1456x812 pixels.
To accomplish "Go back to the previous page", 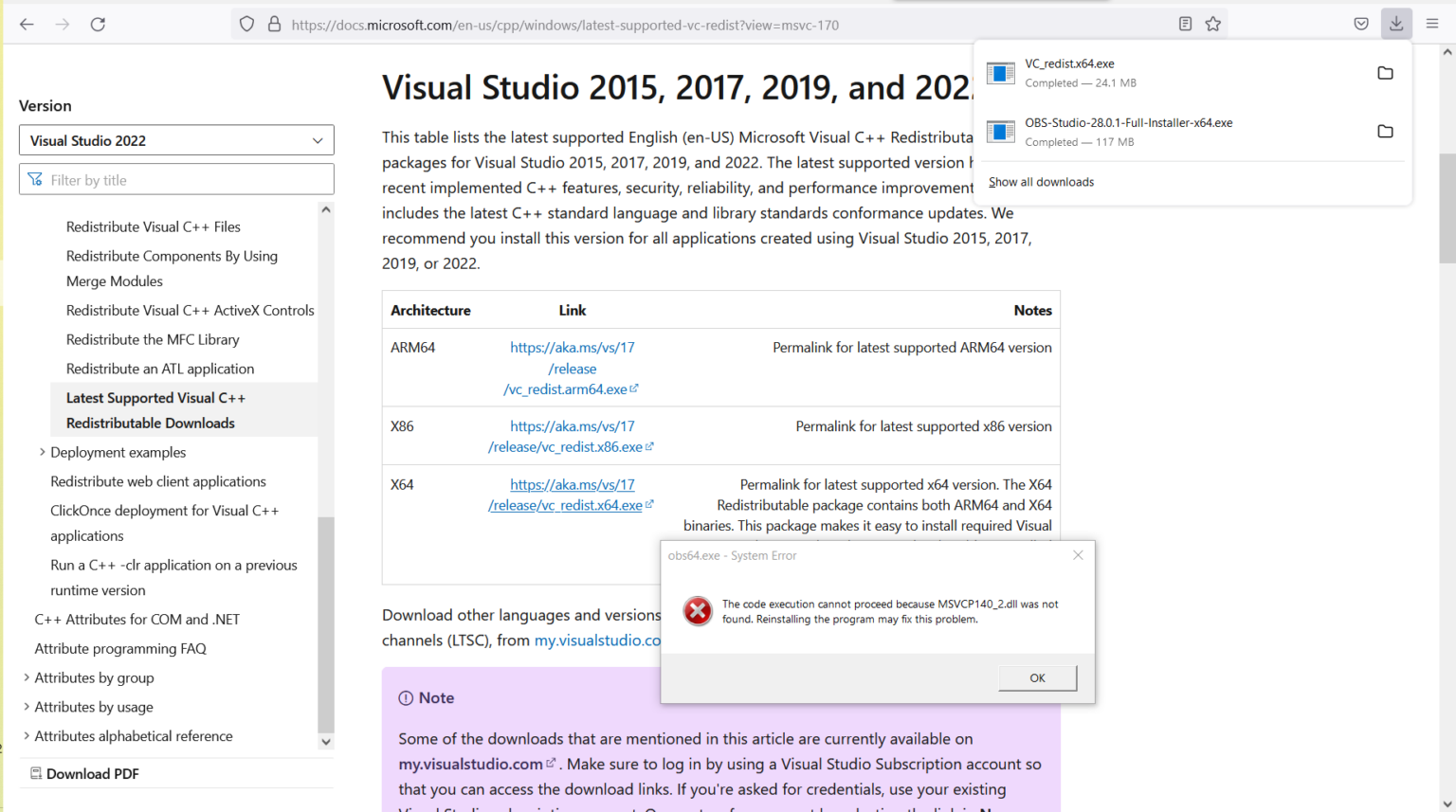I will click(x=27, y=25).
